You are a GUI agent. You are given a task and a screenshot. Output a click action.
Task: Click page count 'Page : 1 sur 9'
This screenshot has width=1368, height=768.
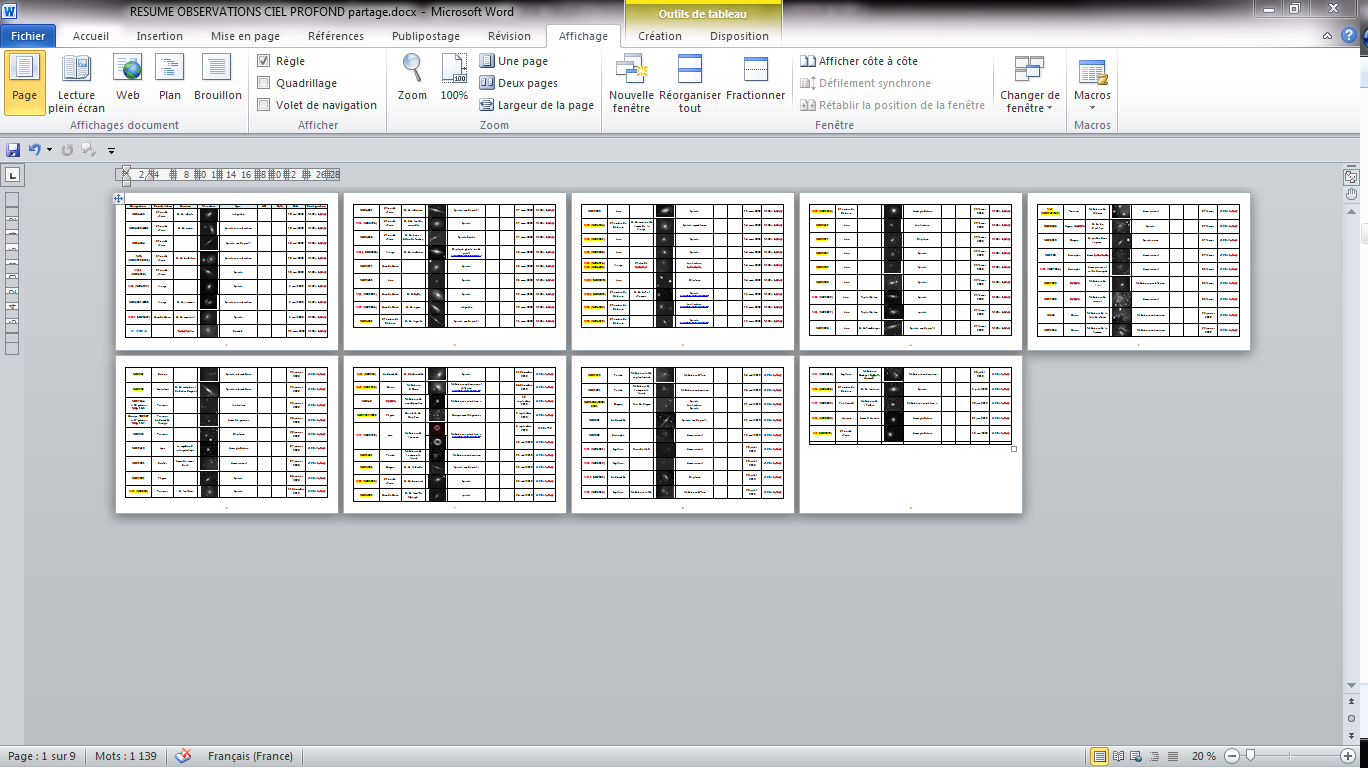(x=42, y=756)
